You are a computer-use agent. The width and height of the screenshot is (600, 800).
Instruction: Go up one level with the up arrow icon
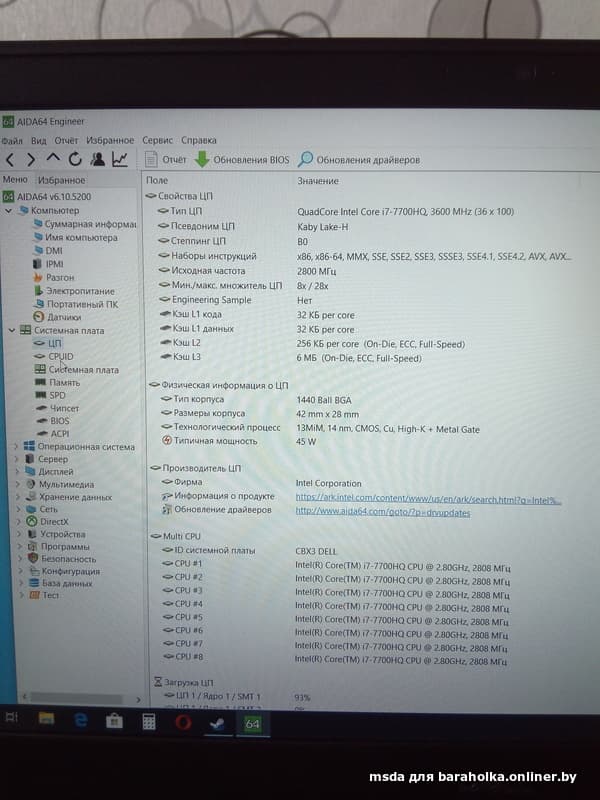click(x=53, y=159)
